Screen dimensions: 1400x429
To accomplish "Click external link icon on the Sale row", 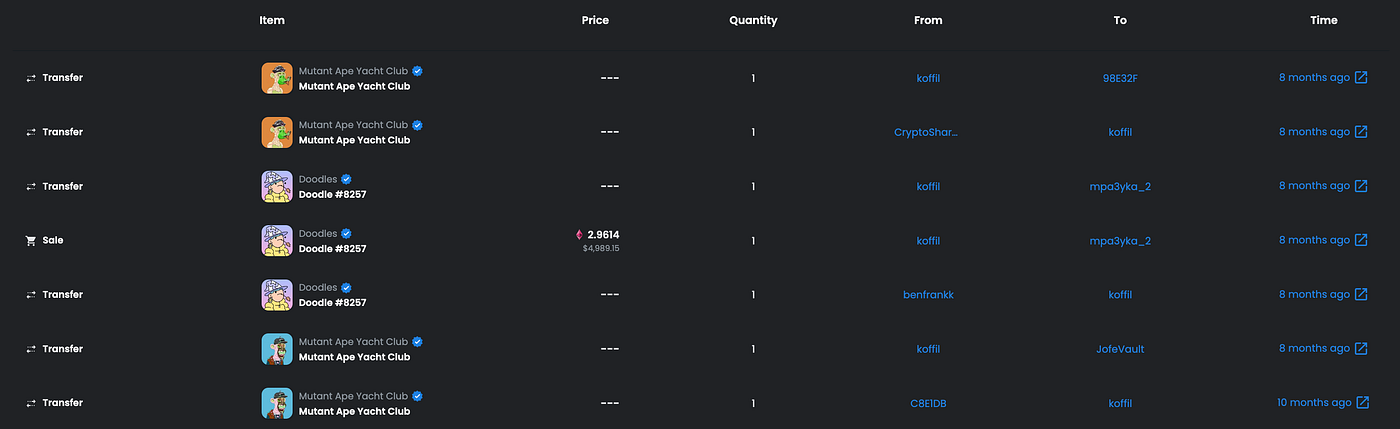I will (x=1361, y=240).
